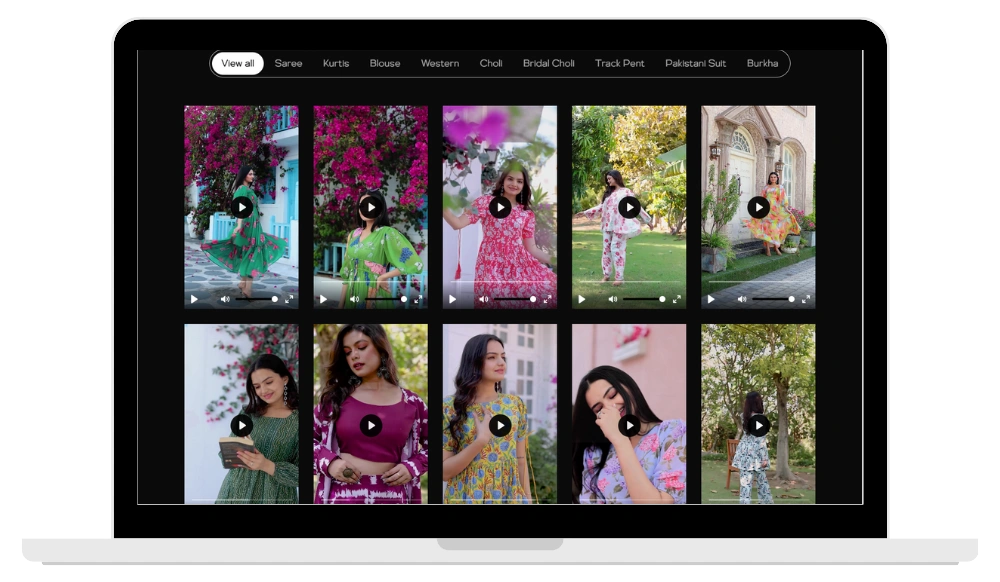The image size is (1000, 582).
Task: Choose the Pakistani Suit category
Action: pos(695,63)
